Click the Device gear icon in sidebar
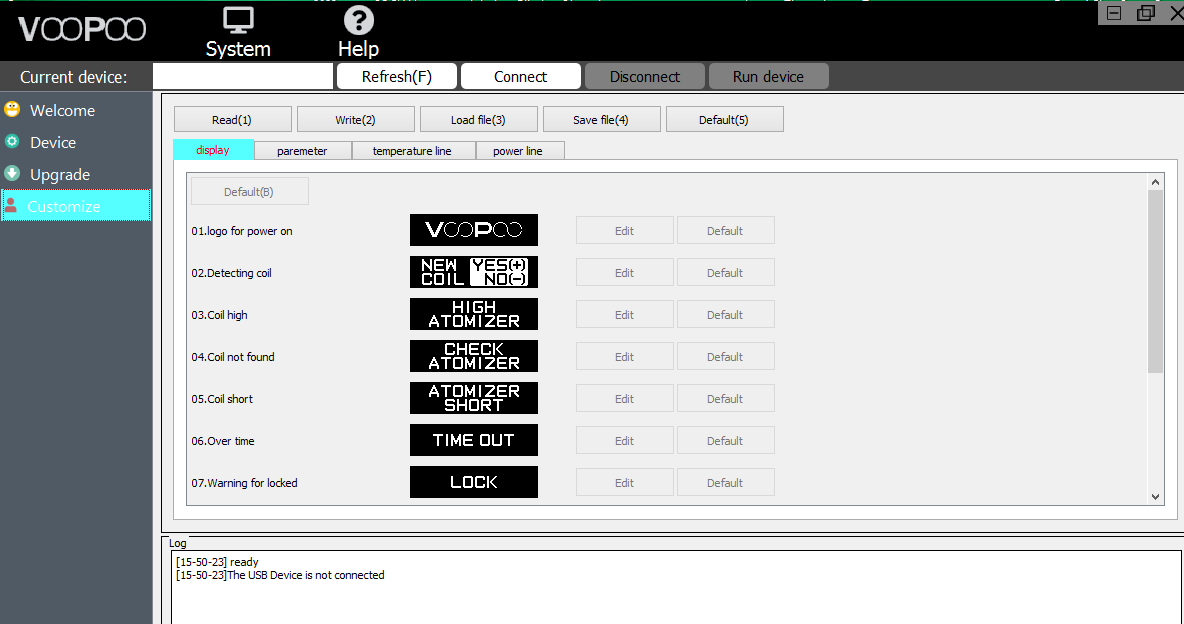 [x=12, y=141]
